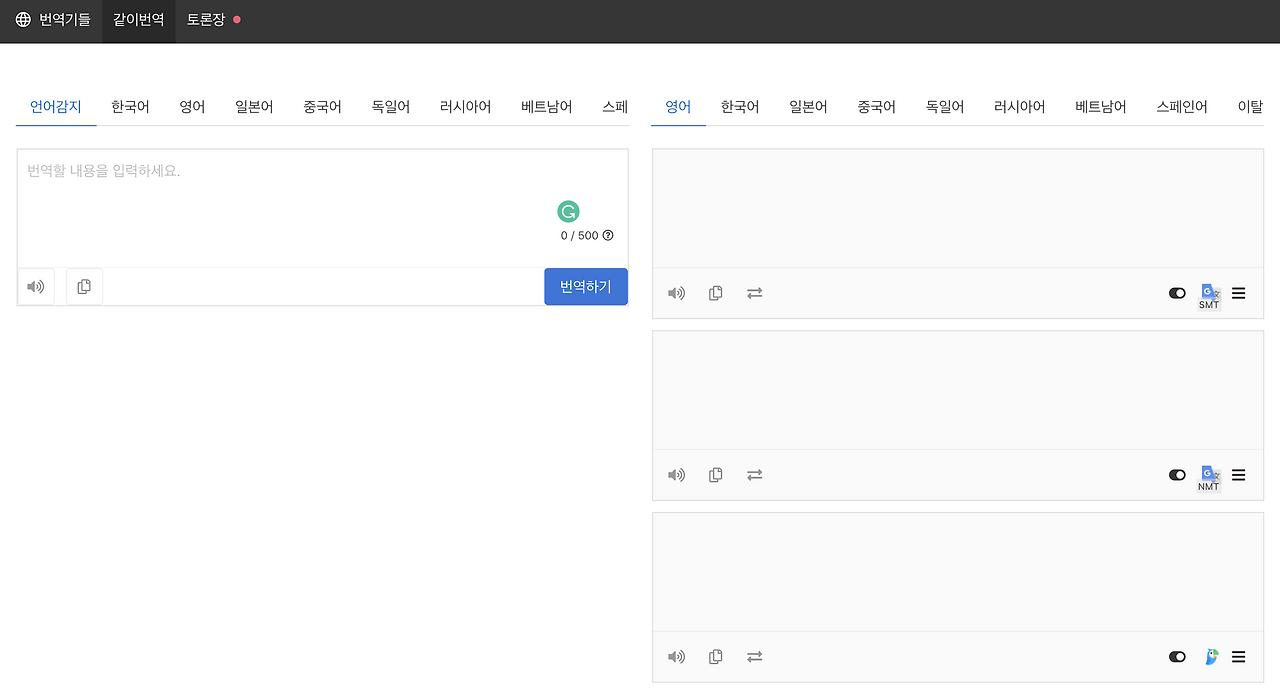Open hamburger menu in Google SMT panel
Viewport: 1280px width, 692px height.
(1239, 293)
